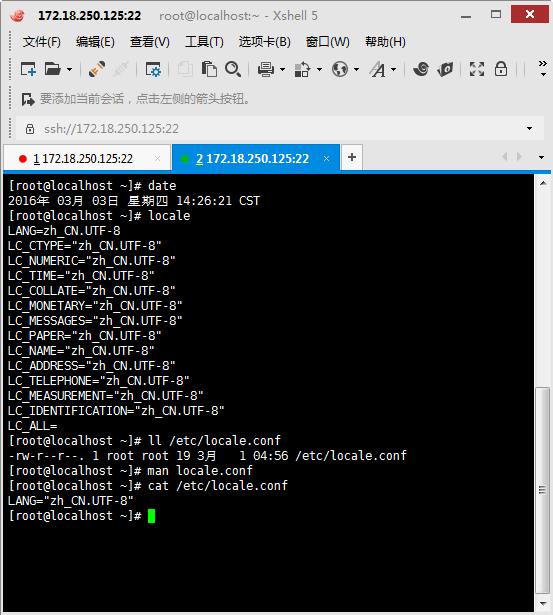Close the active tab 2 session
This screenshot has width=553, height=615.
point(326,158)
